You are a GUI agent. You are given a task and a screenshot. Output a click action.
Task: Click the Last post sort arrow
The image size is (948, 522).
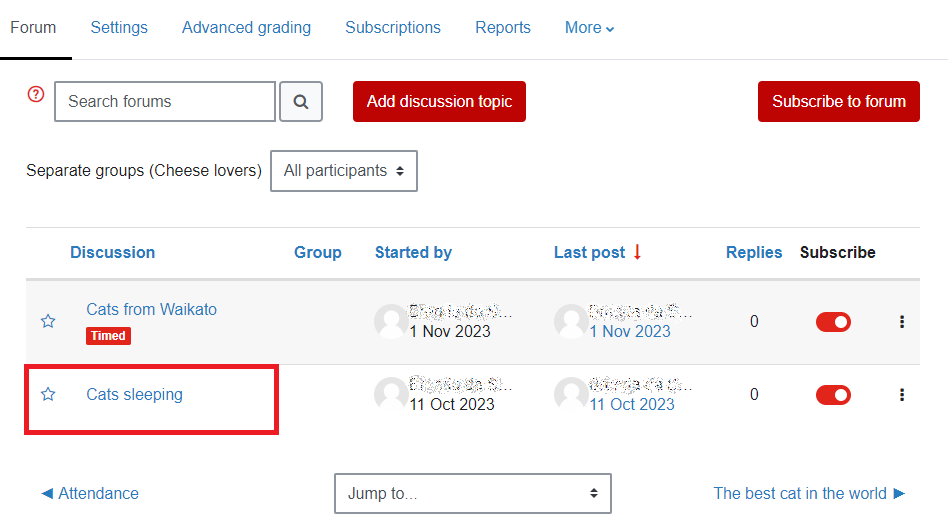click(637, 252)
